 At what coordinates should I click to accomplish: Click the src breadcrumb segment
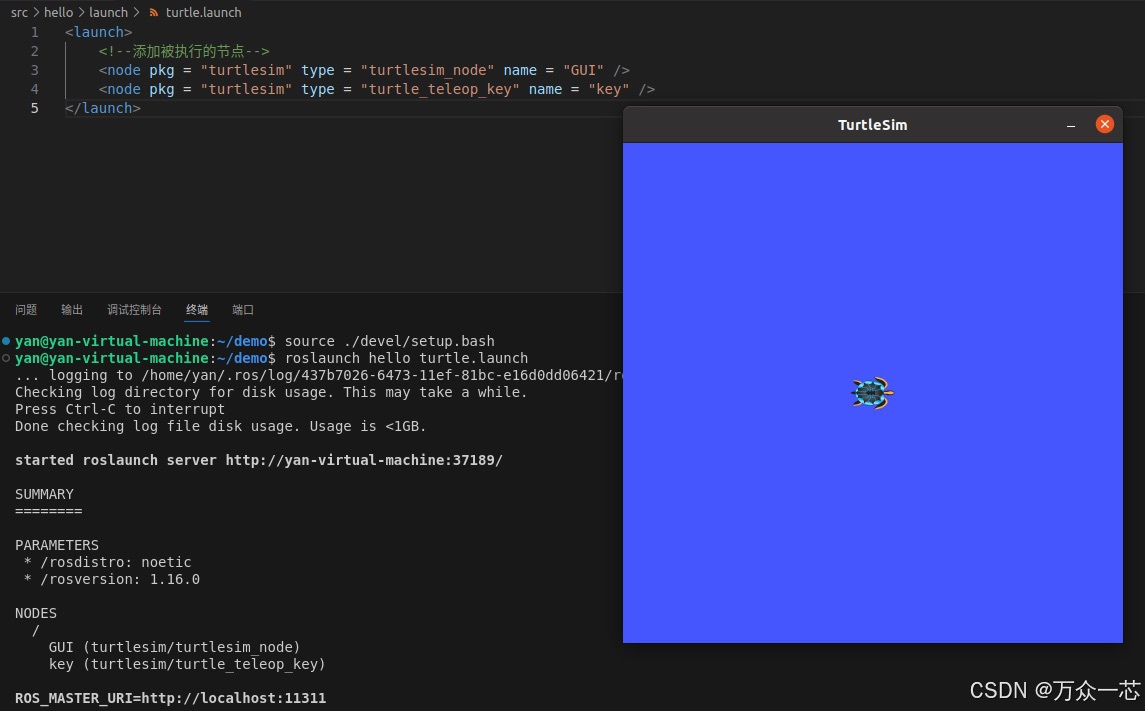[x=20, y=12]
